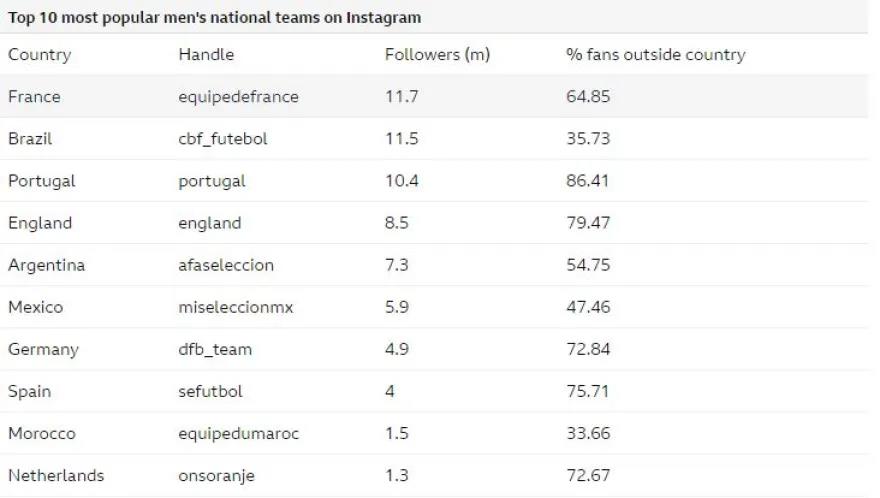880x498 pixels.
Task: Select the equipedefrance handle
Action: point(238,97)
